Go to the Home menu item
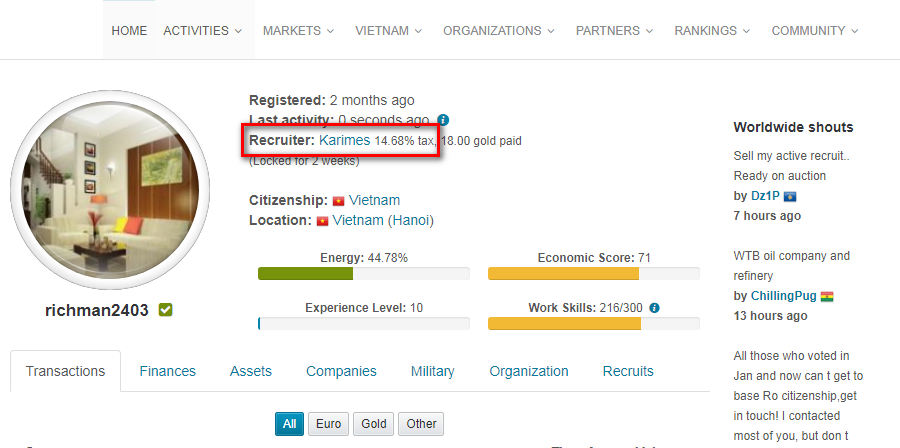 coord(129,31)
